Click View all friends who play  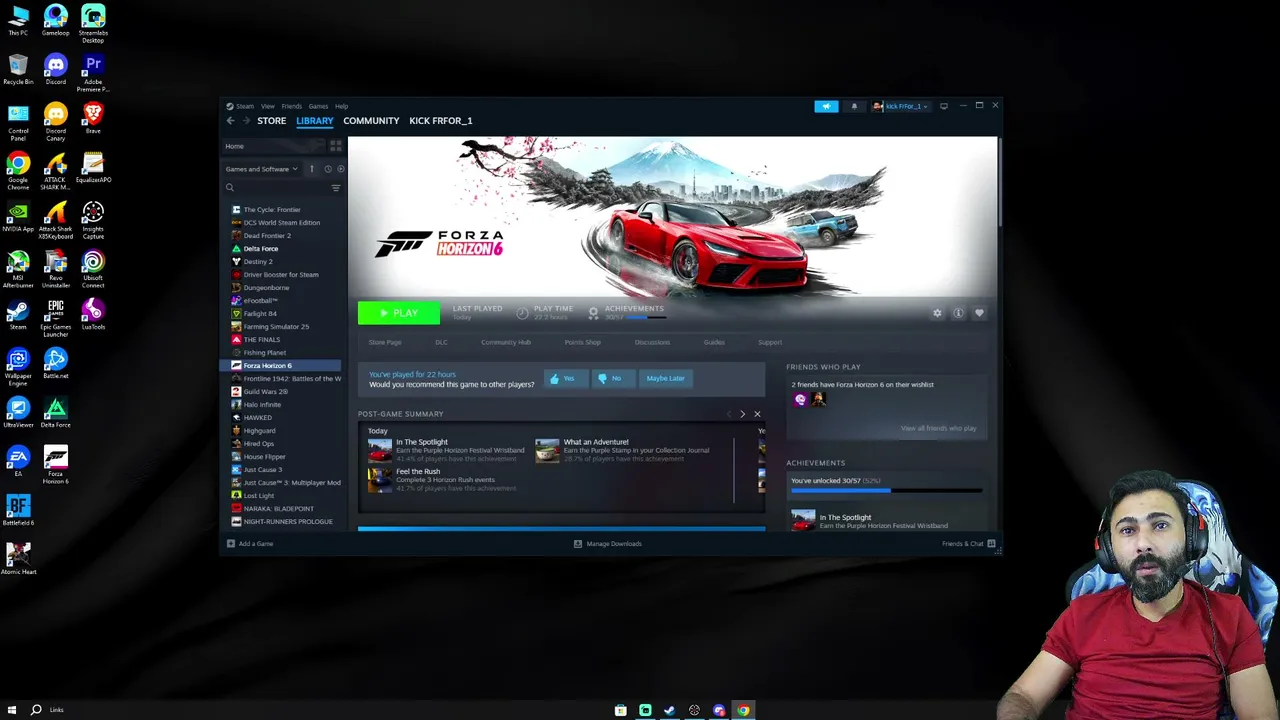[x=938, y=428]
